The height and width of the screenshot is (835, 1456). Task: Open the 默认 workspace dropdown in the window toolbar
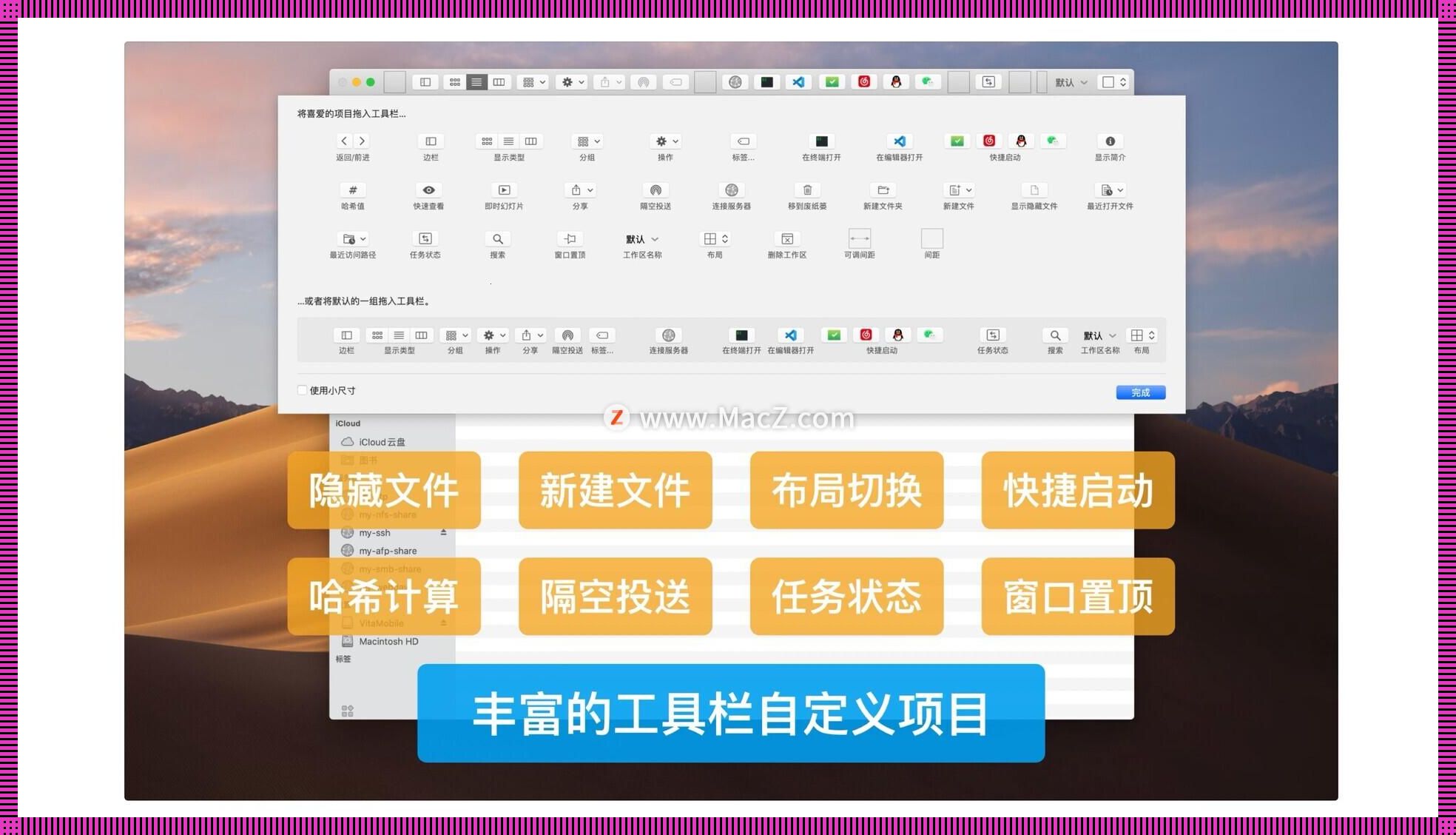(x=1071, y=82)
